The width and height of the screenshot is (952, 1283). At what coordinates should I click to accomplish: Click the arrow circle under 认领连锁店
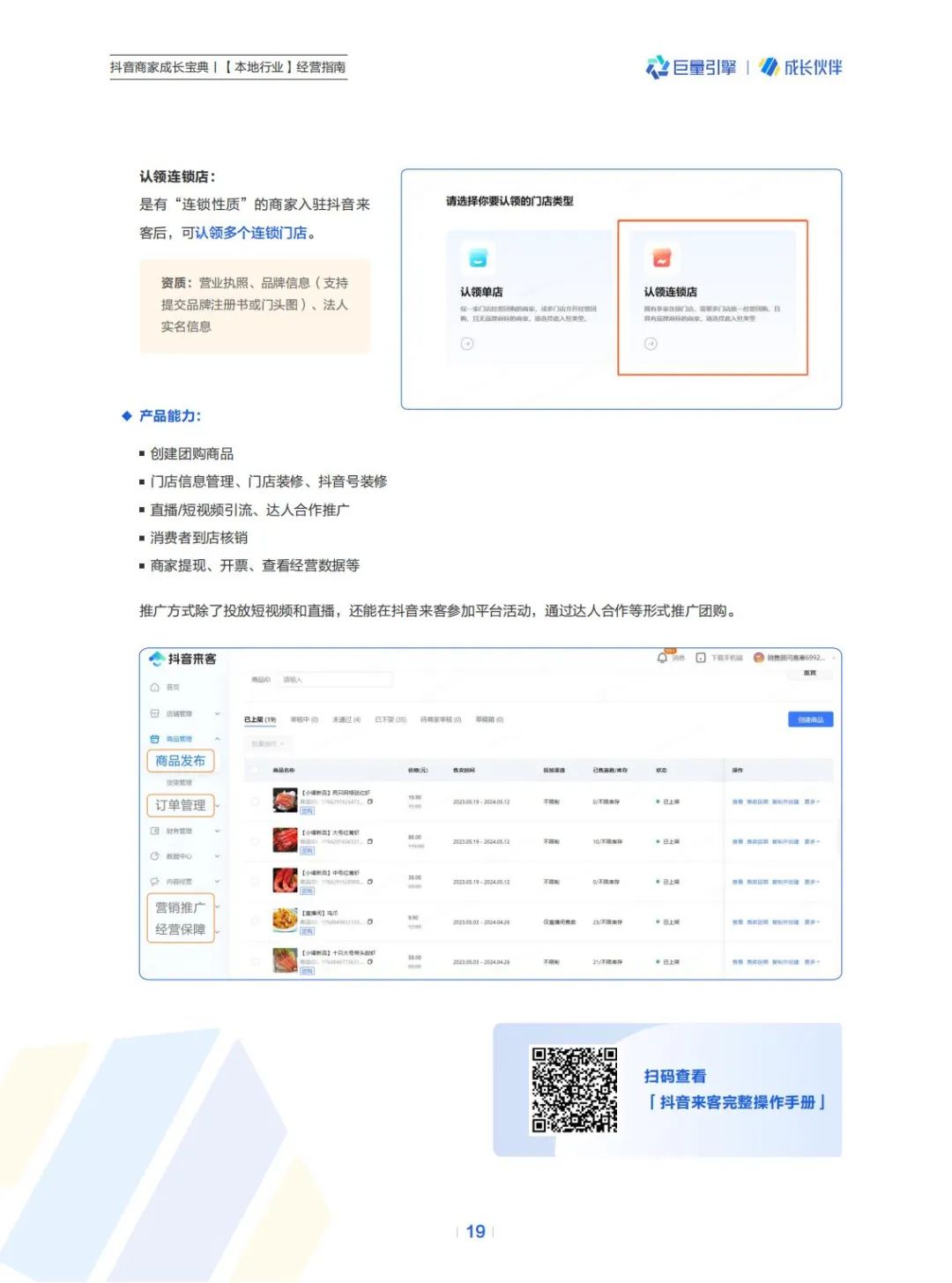coord(651,344)
